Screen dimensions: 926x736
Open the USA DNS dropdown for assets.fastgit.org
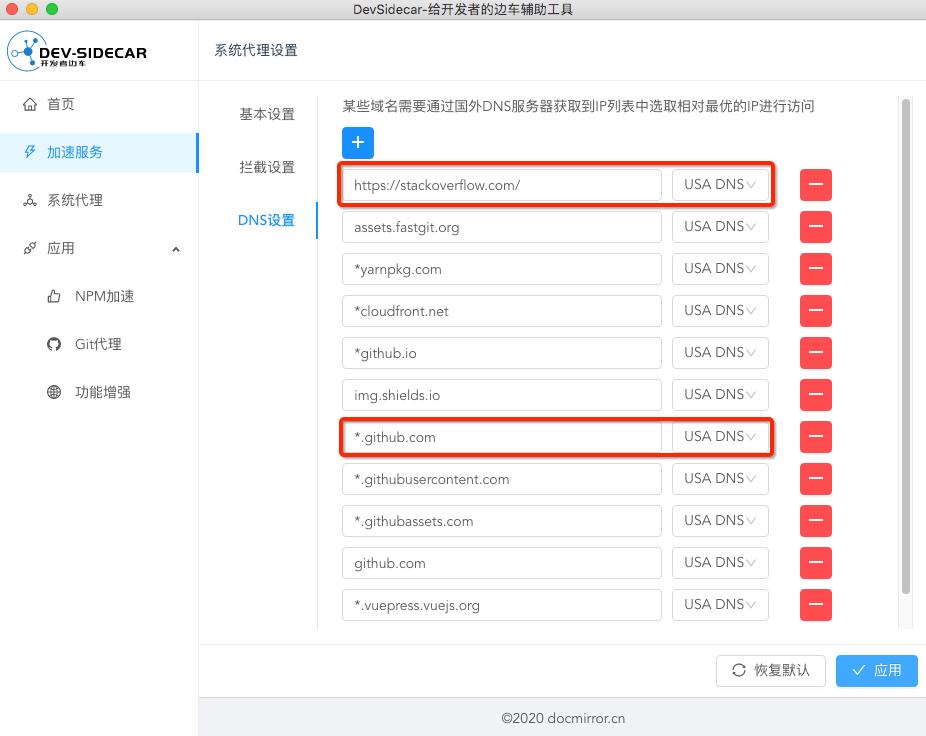[720, 227]
